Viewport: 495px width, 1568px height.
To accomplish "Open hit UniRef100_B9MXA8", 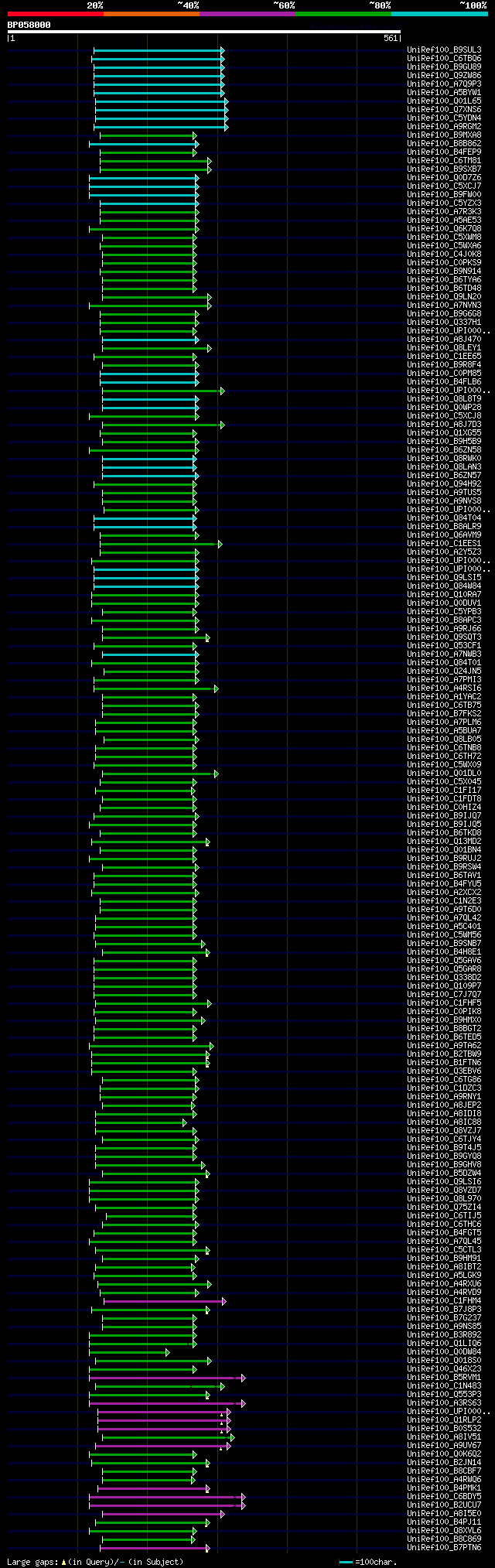I will 444,135.
